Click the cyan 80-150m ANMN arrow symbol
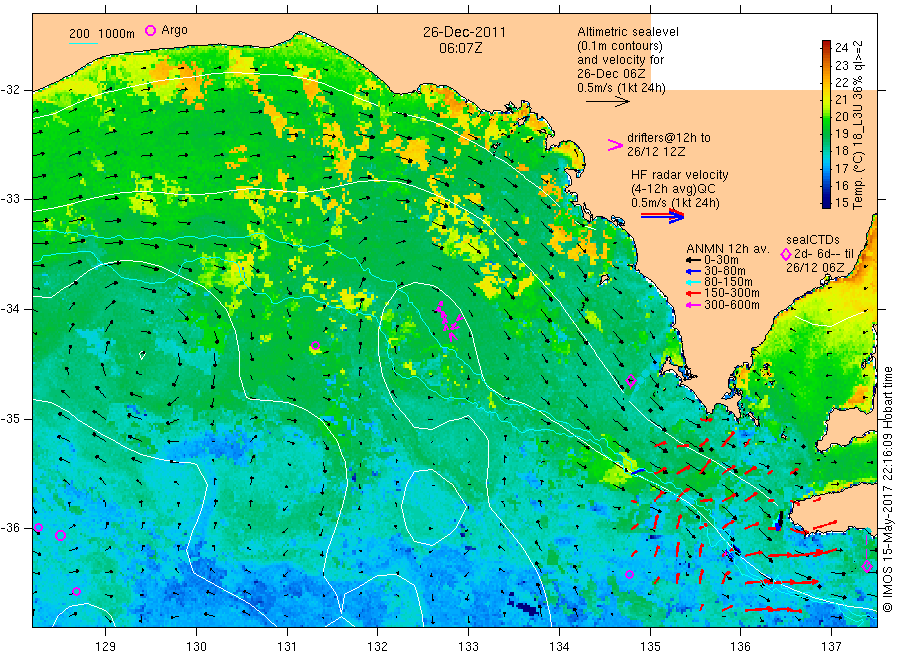Image resolution: width=900 pixels, height=660 pixels. [x=693, y=282]
